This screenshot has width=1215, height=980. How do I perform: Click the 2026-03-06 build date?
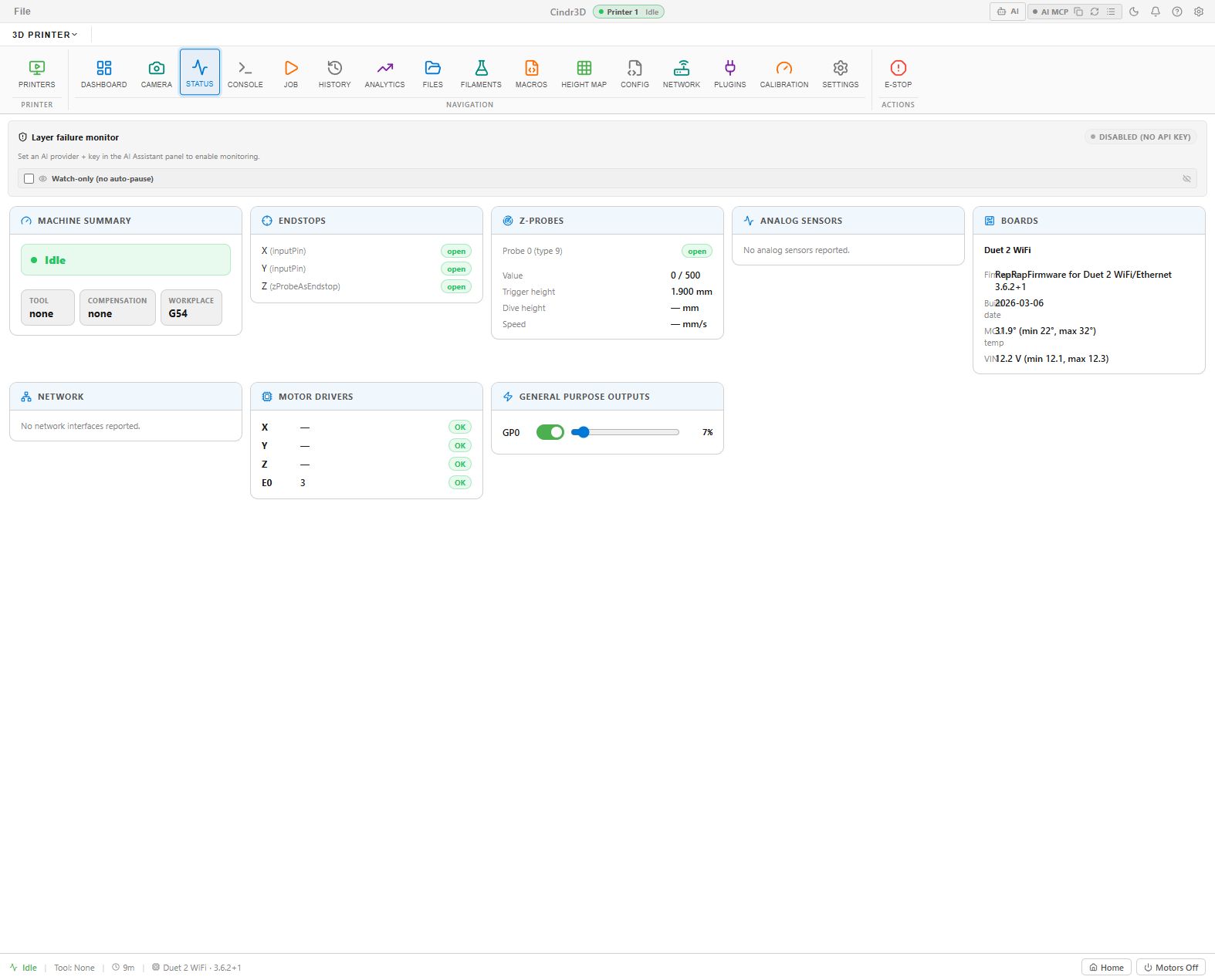pyautogui.click(x=1019, y=303)
